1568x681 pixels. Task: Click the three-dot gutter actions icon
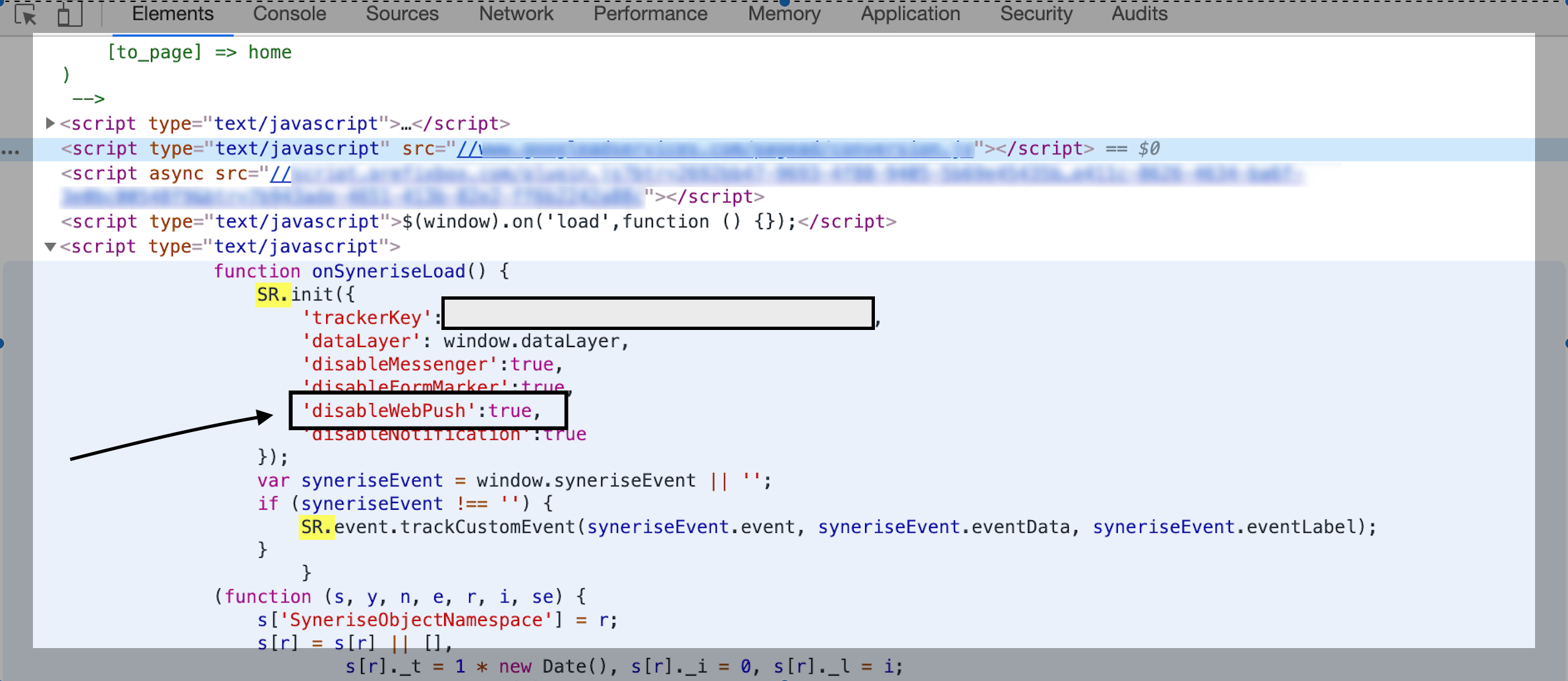coord(10,151)
